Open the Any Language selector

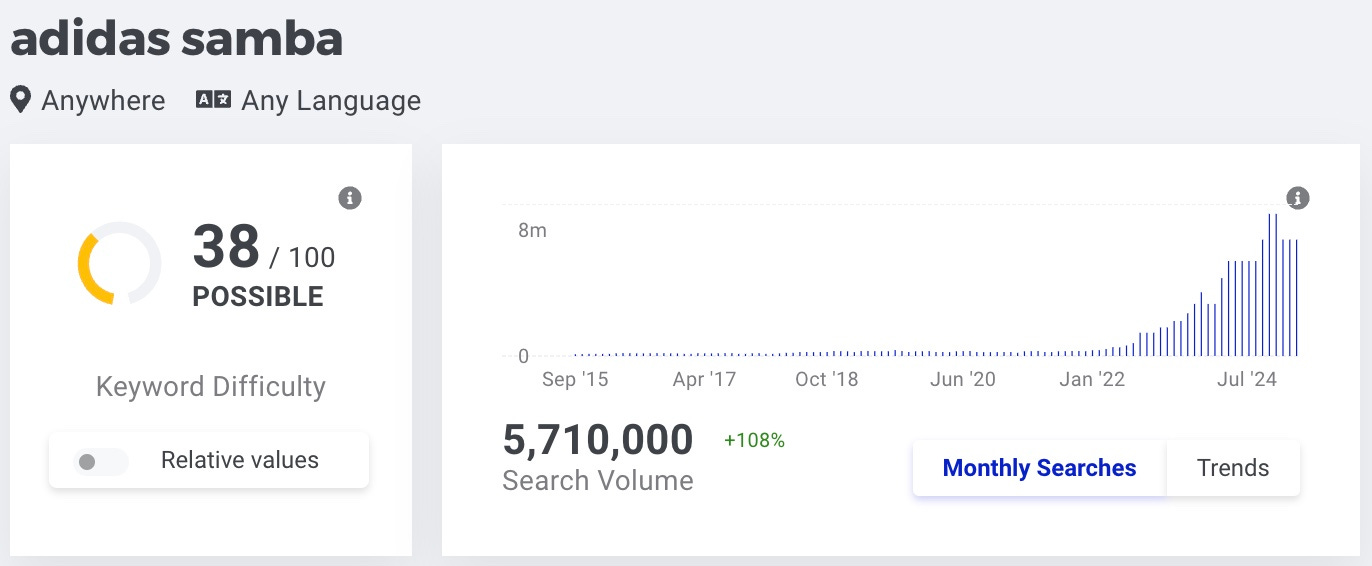(x=308, y=101)
